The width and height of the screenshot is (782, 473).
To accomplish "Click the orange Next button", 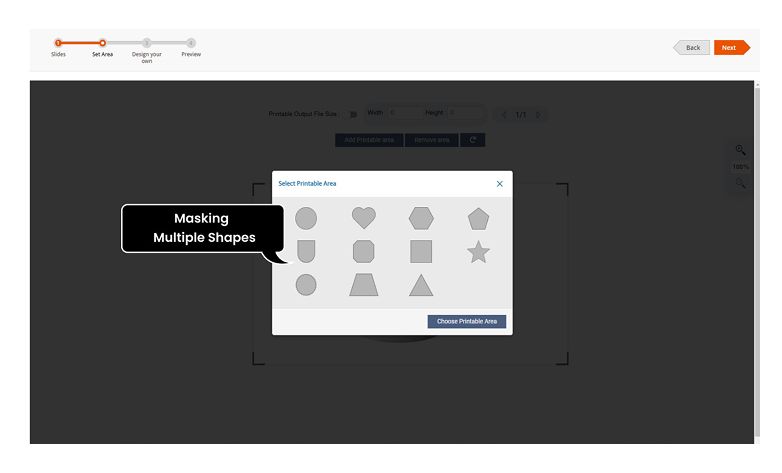I will pyautogui.click(x=730, y=48).
